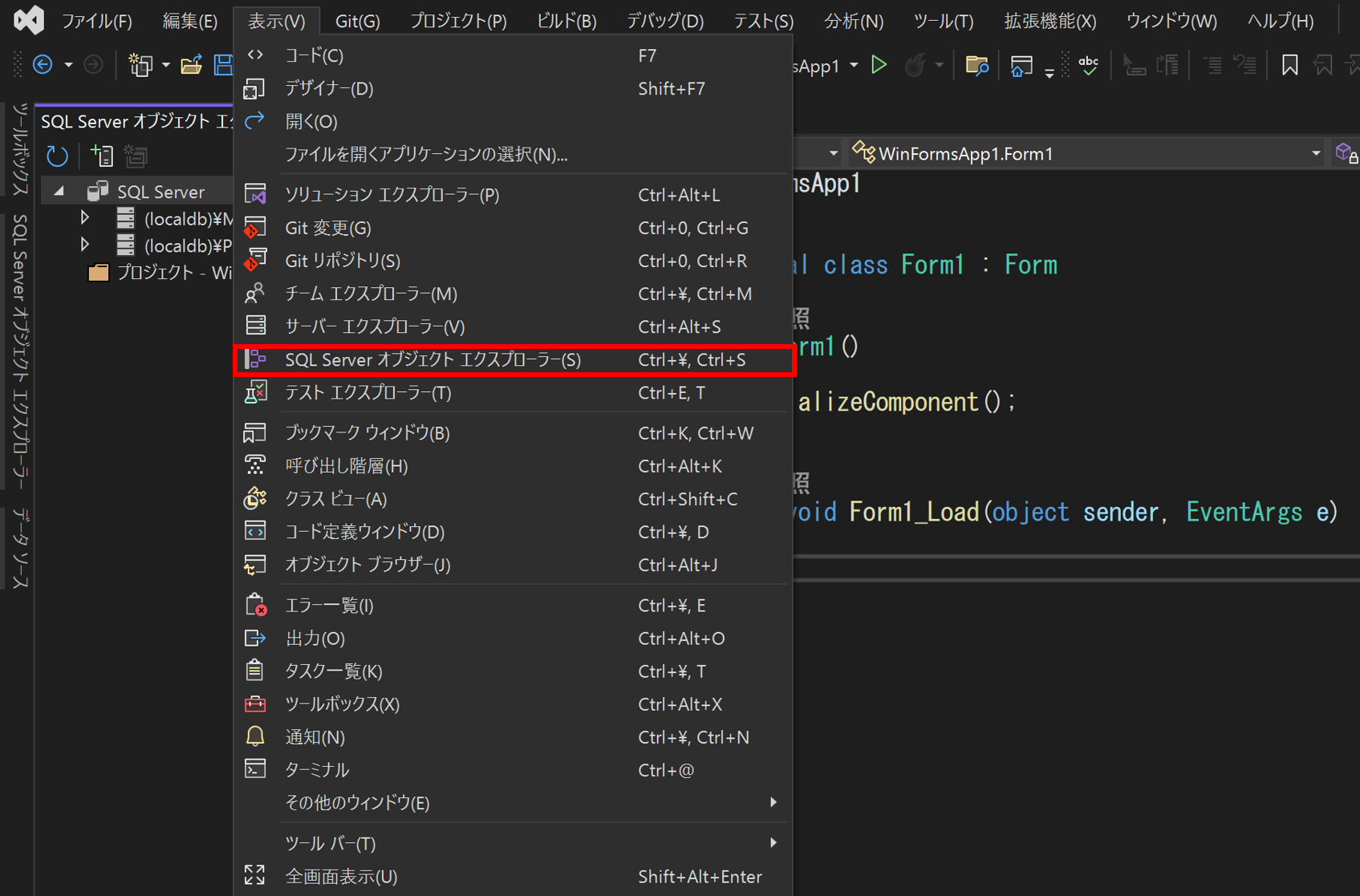Screen dimensions: 1360x896
Task: Select ソリューション エクスプローラー(P) menu item
Action: 514,195
